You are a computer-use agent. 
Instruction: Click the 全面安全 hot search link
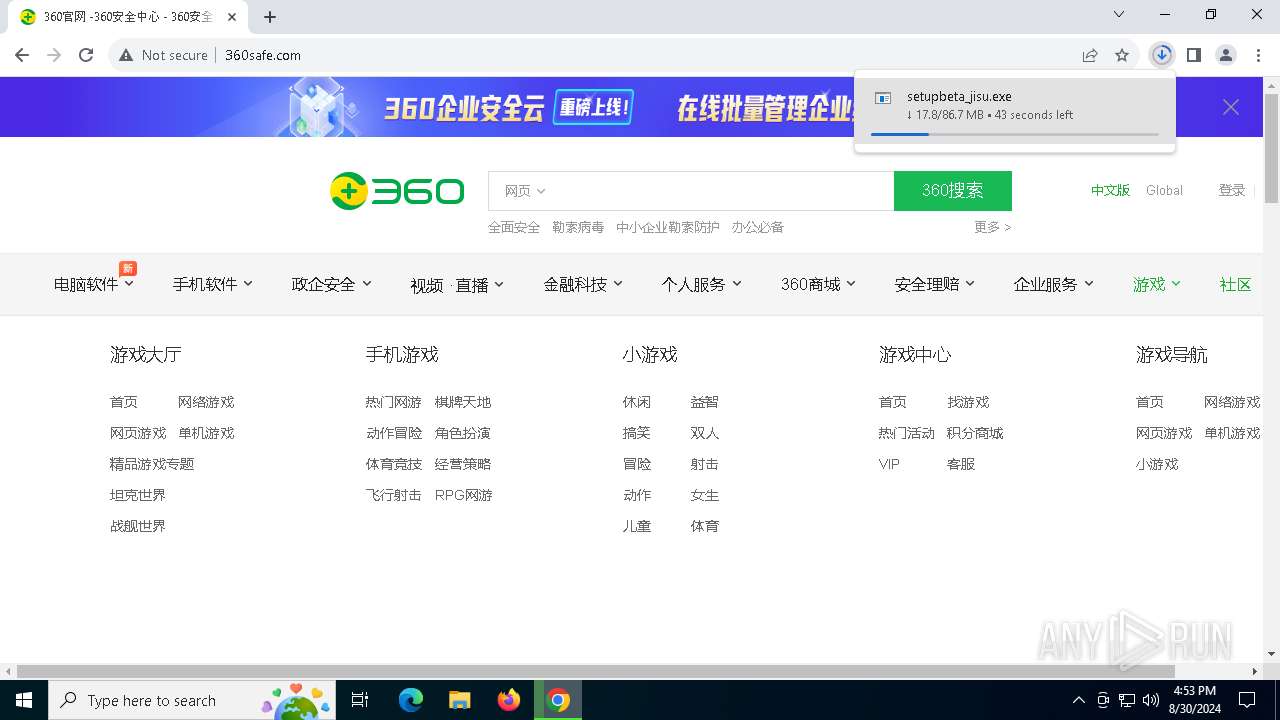click(514, 227)
